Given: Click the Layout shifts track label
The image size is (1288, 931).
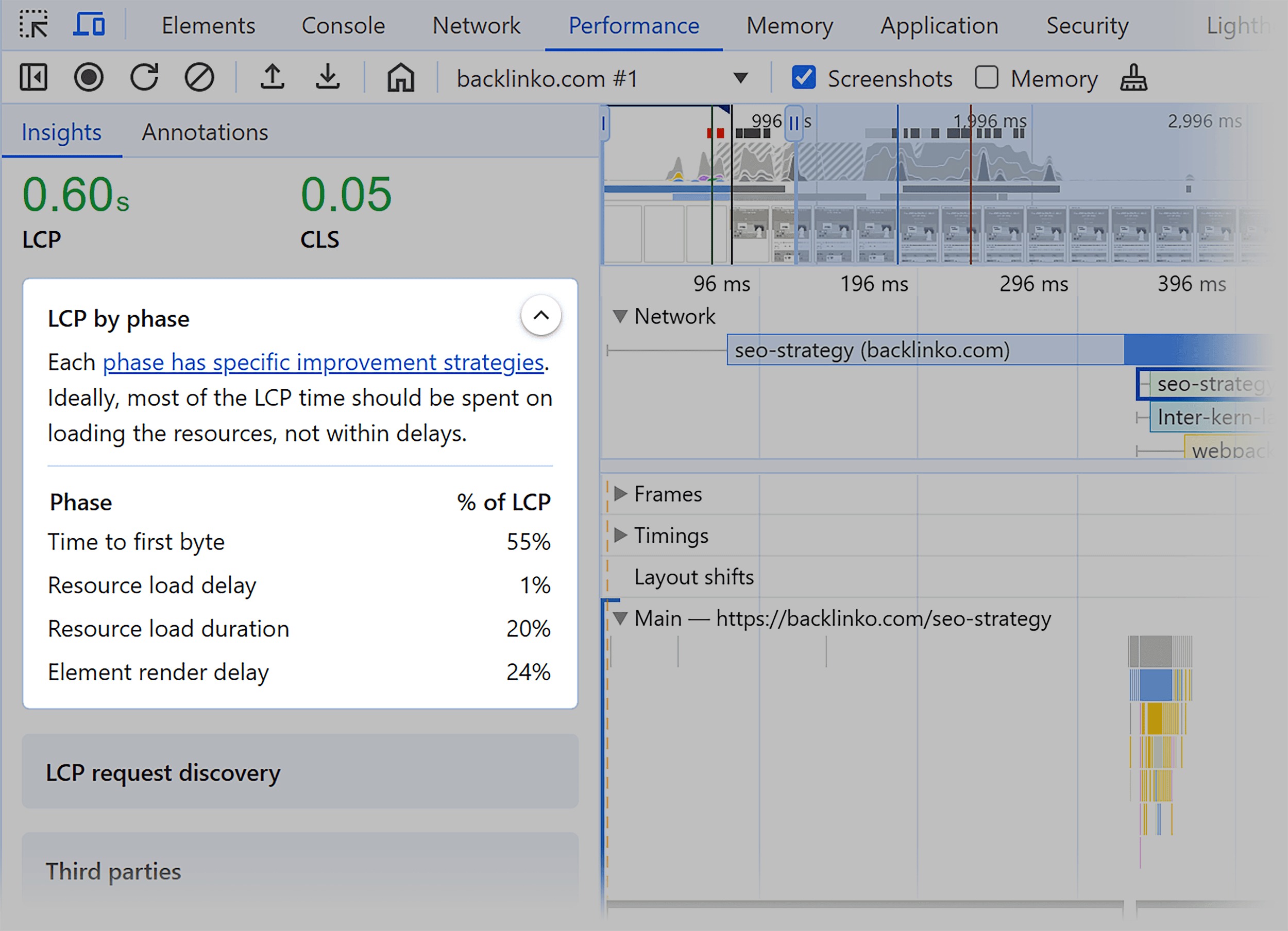Looking at the screenshot, I should coord(694,577).
